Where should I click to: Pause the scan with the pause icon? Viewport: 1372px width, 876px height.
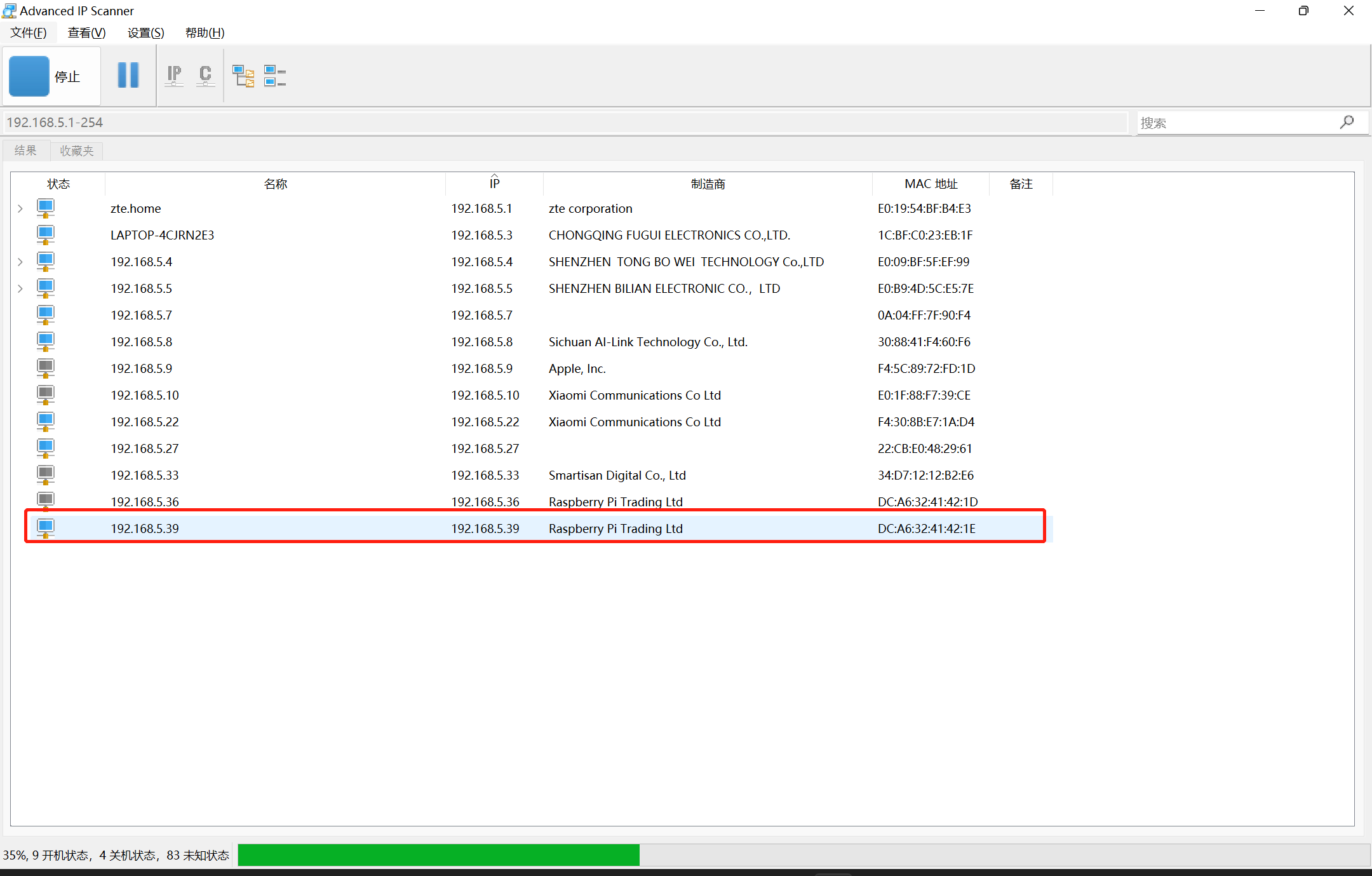(x=128, y=76)
